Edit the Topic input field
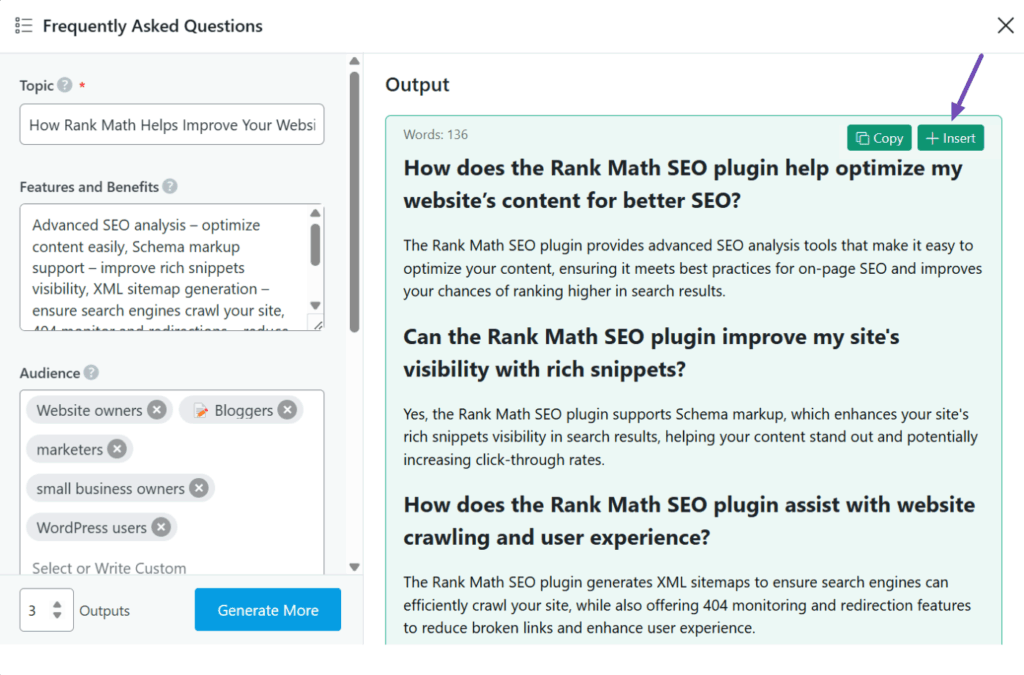Screen dimensions: 1024x675 (170, 123)
